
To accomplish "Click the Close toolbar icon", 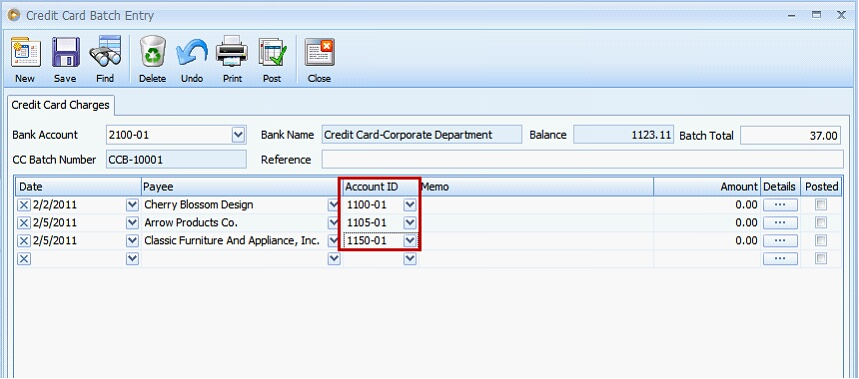I will [x=319, y=53].
